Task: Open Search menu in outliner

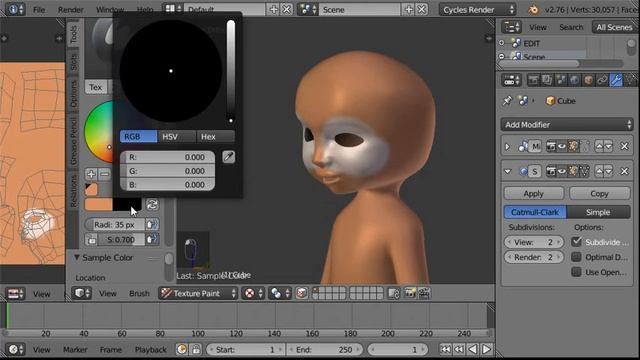Action: point(571,27)
